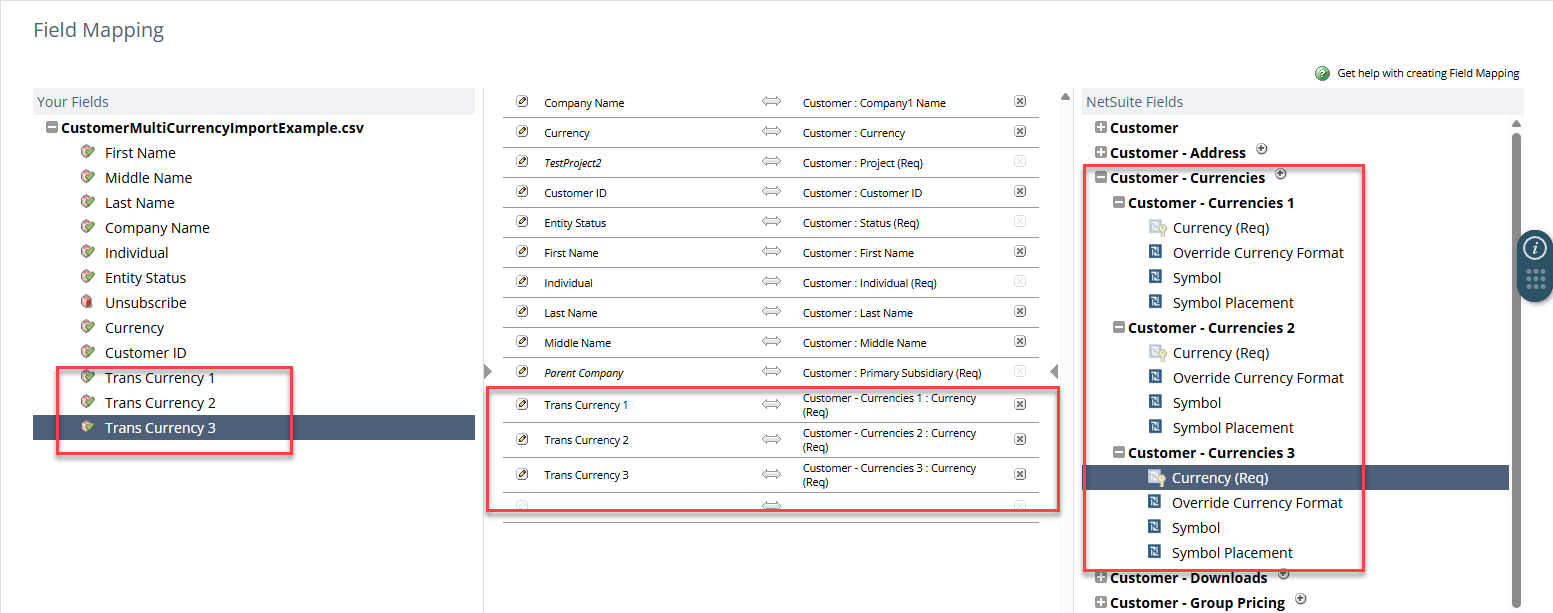The height and width of the screenshot is (613, 1553).
Task: Remove the Customer : Currency mapping row
Action: 1020,132
